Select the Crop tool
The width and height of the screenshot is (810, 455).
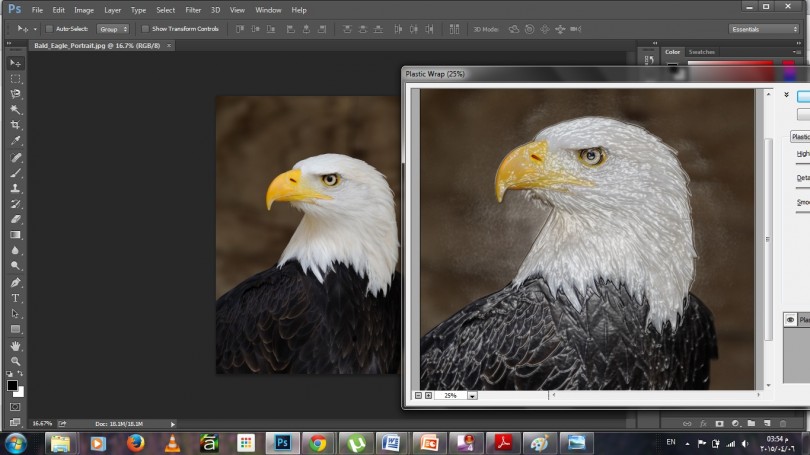tap(15, 125)
